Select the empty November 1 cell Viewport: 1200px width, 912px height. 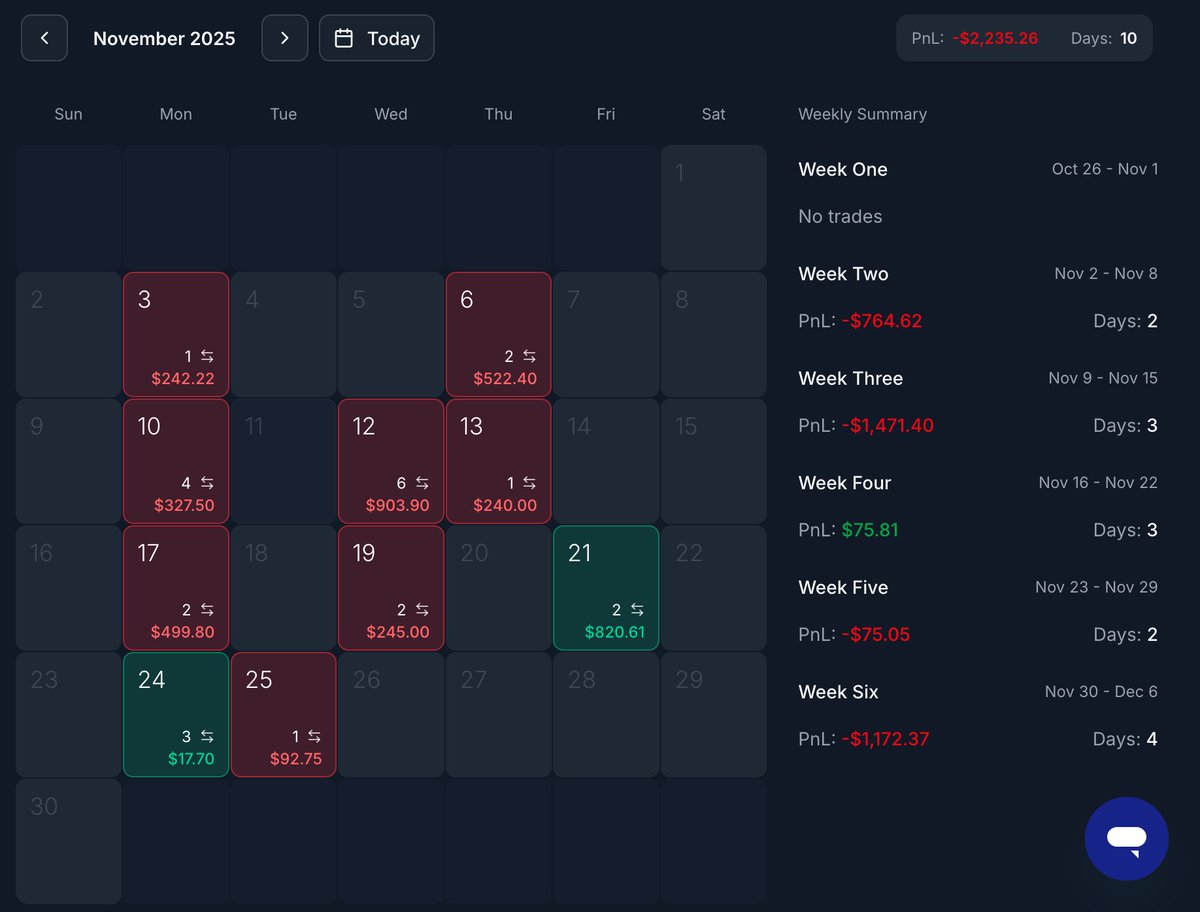[713, 207]
